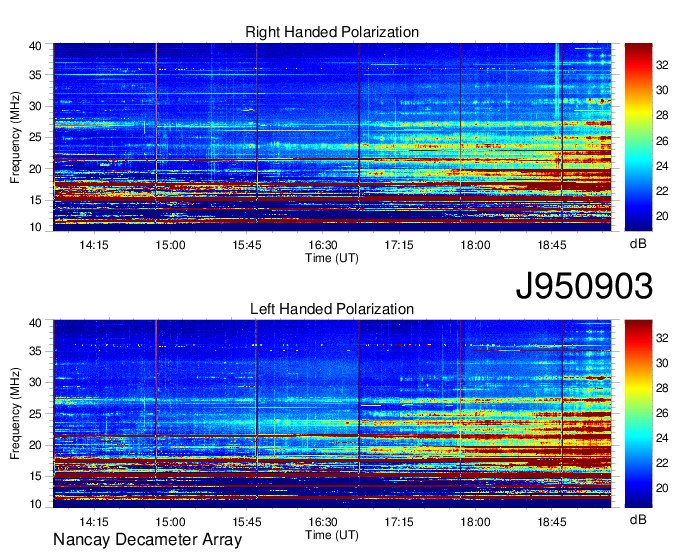Screen dimensions: 680x552
Task: Click the 16:30 time tick of Right Handed plot
Action: coord(323,245)
